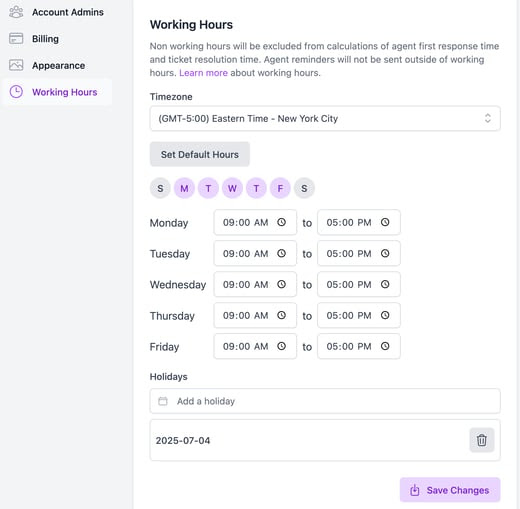Click the Save Changes button

(x=450, y=490)
